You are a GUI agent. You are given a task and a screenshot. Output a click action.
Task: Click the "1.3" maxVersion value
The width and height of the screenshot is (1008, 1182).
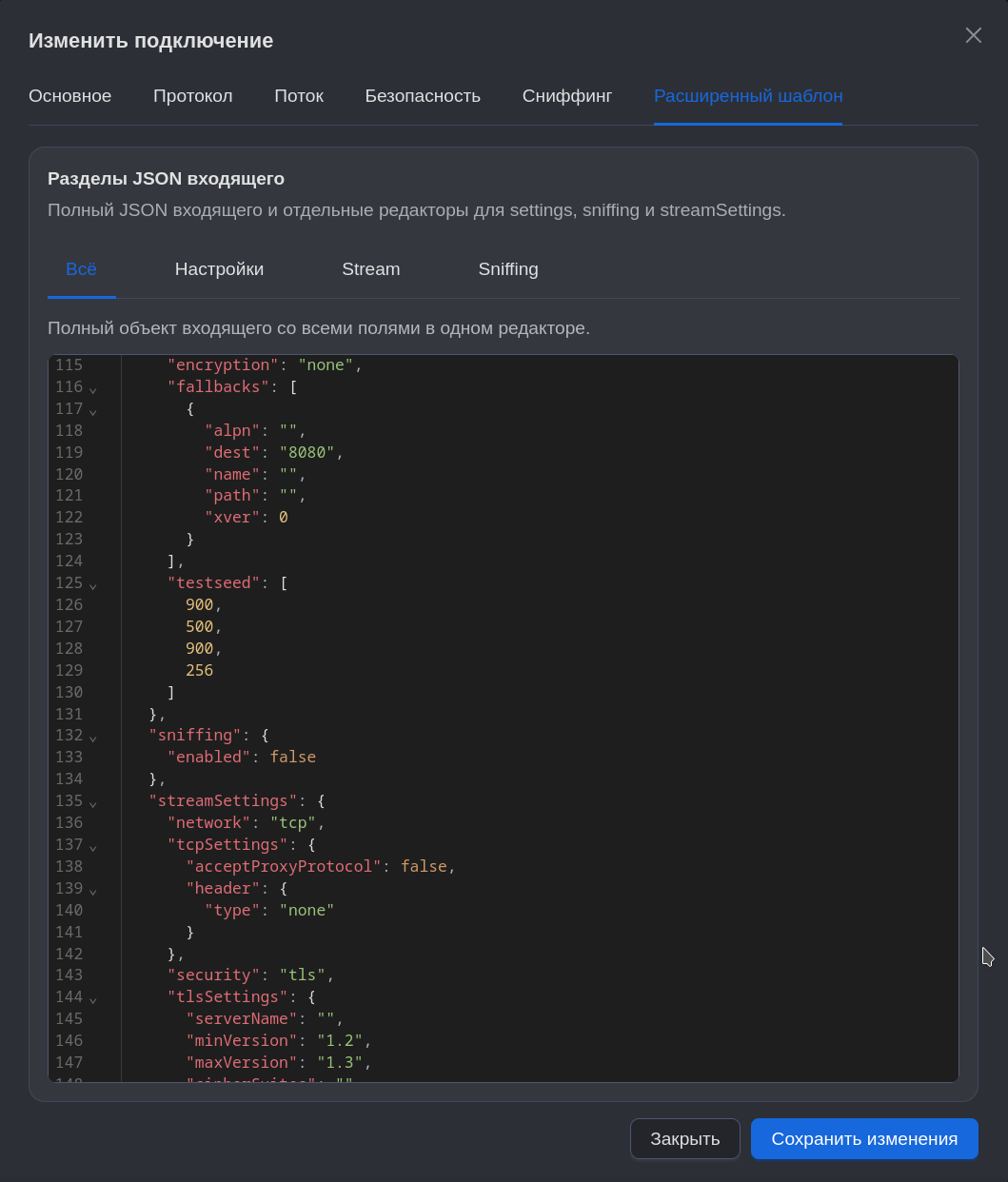pyautogui.click(x=340, y=1062)
